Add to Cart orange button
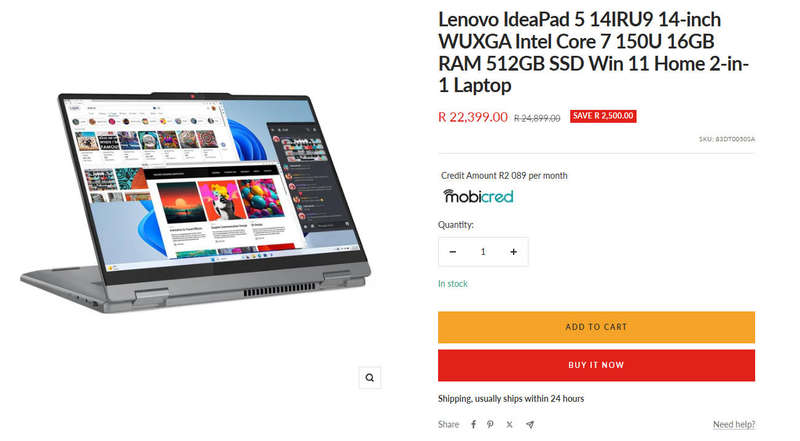800x441 pixels. pos(596,327)
